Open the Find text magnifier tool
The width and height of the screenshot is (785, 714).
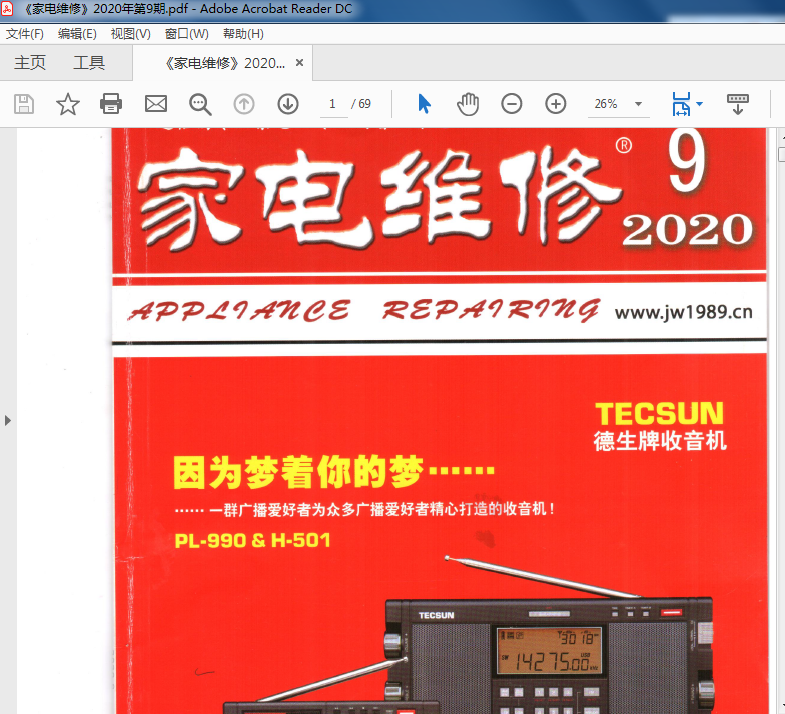coord(200,104)
